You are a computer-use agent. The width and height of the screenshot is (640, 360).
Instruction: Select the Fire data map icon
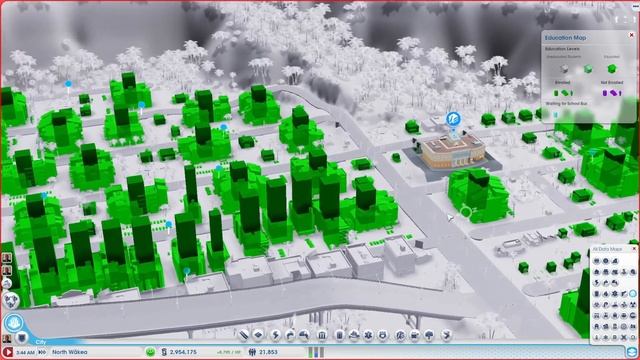[606, 293]
